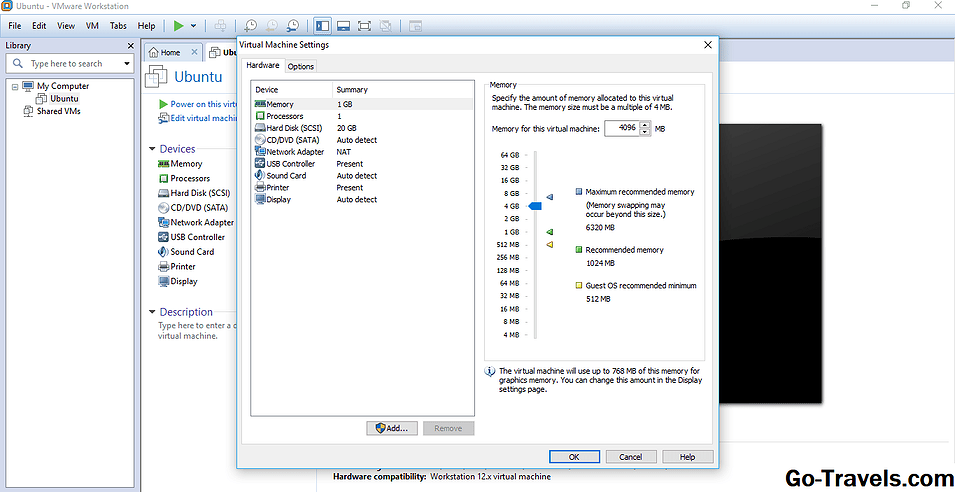Click the memory size input field
Screen dimensions: 955x492
coord(619,128)
